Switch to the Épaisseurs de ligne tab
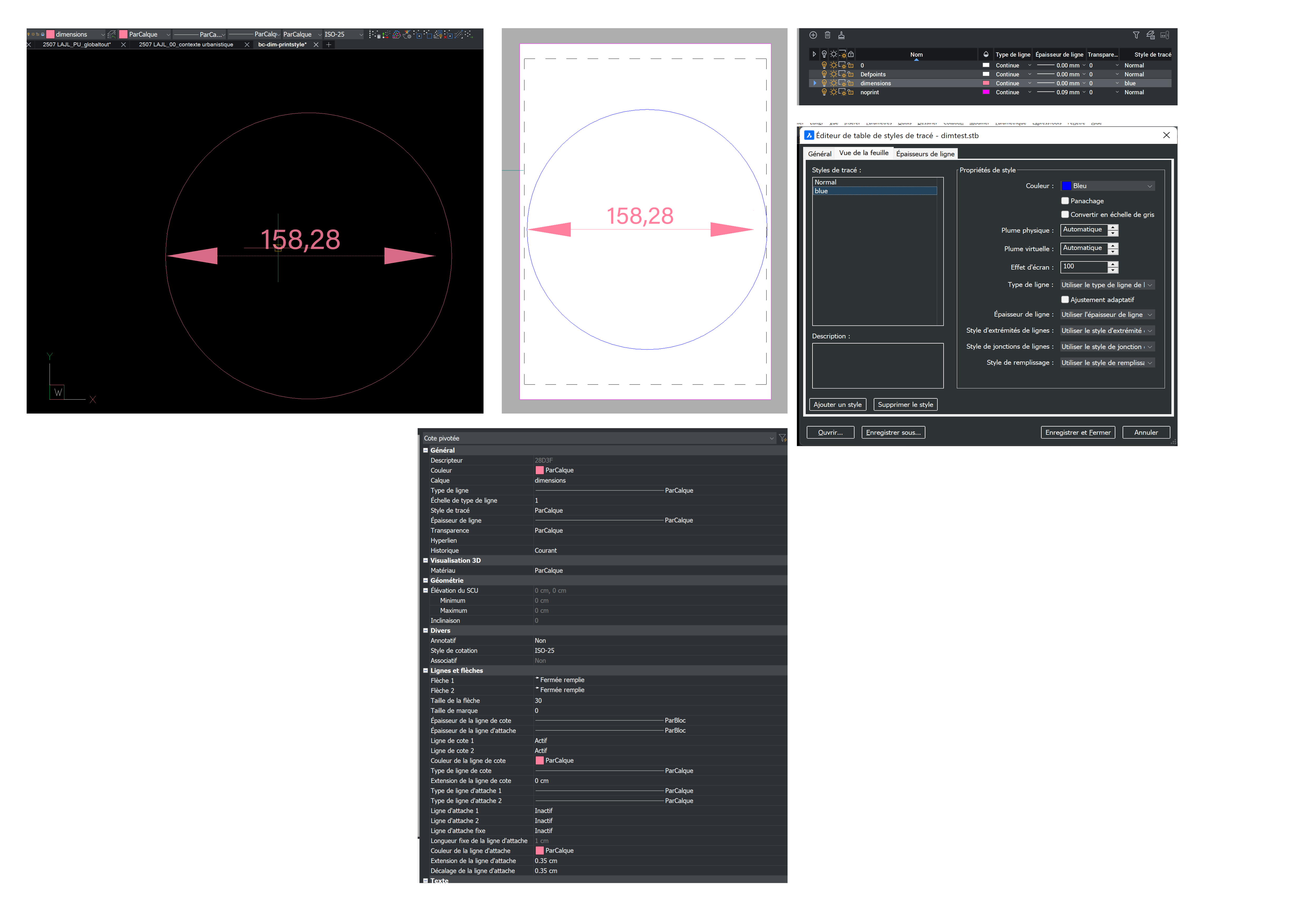The image size is (1307, 924). pos(925,154)
